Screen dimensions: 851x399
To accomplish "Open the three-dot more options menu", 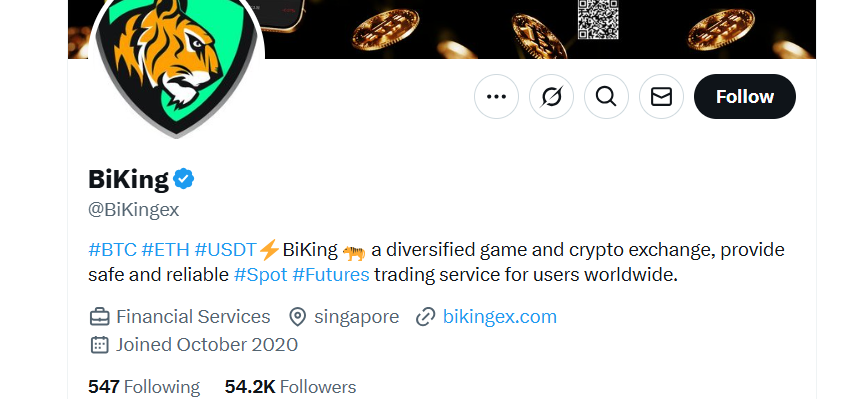I will (496, 97).
